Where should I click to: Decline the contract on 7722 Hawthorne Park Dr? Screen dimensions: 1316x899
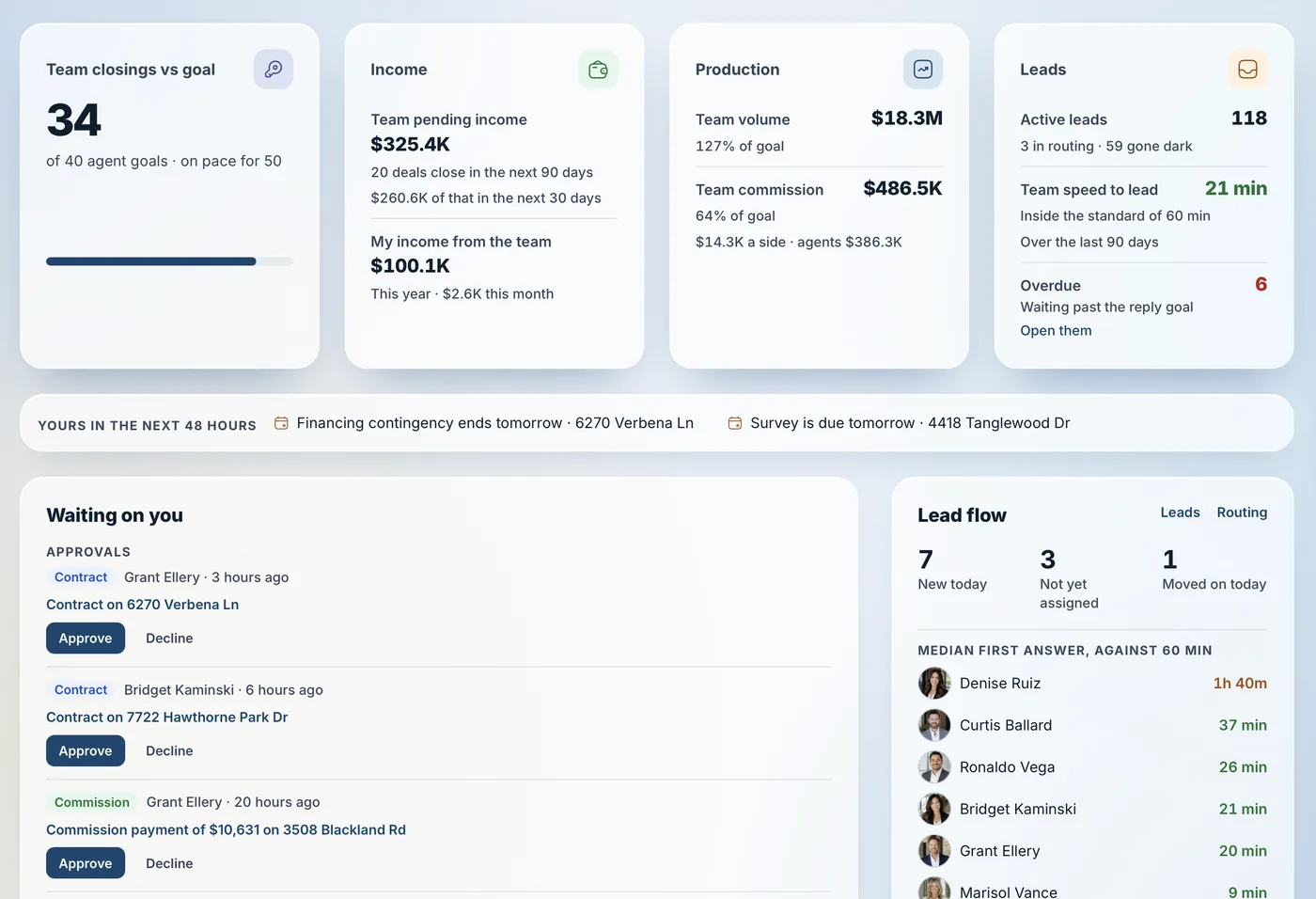tap(169, 751)
